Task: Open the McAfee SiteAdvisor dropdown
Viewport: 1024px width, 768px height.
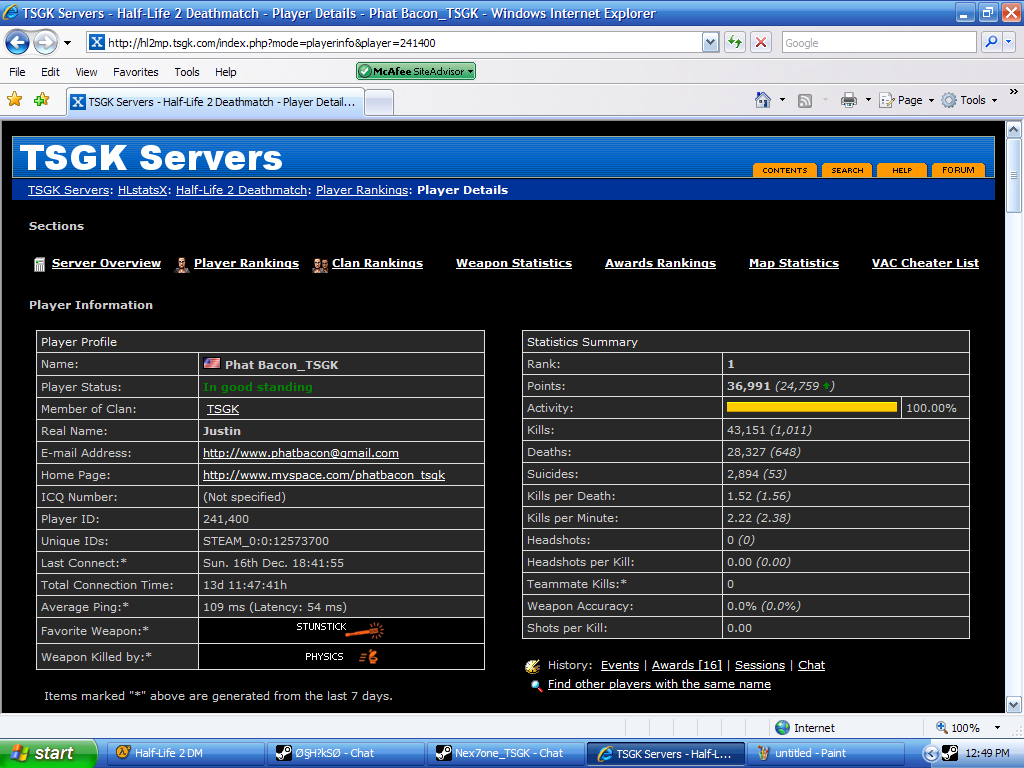Action: (416, 71)
